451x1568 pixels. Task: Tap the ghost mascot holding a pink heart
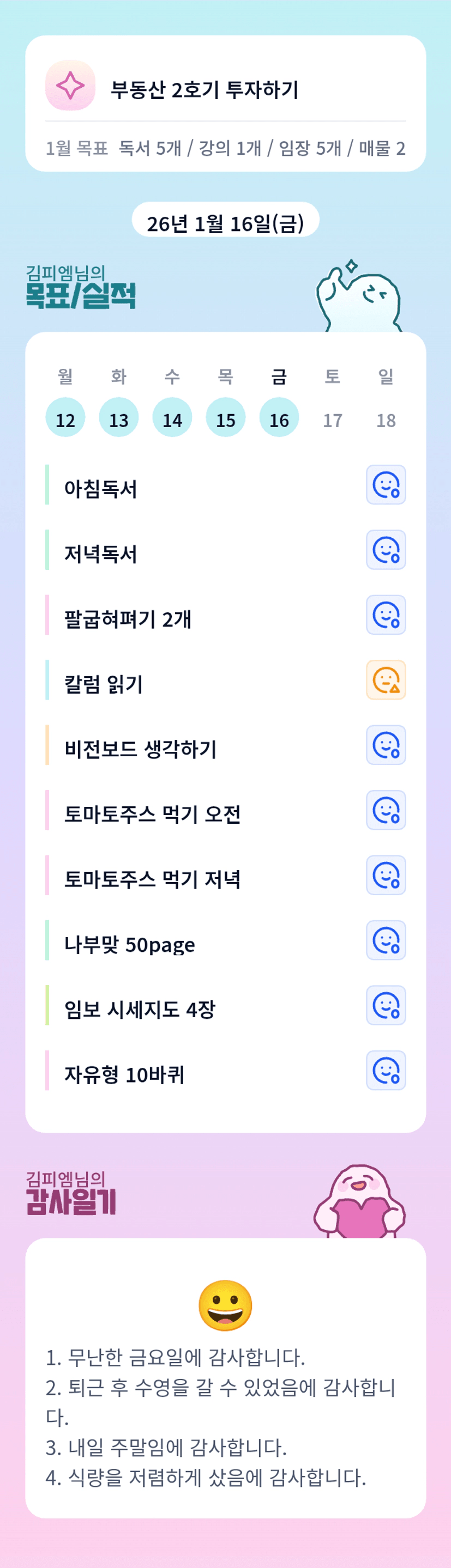pyautogui.click(x=359, y=1201)
